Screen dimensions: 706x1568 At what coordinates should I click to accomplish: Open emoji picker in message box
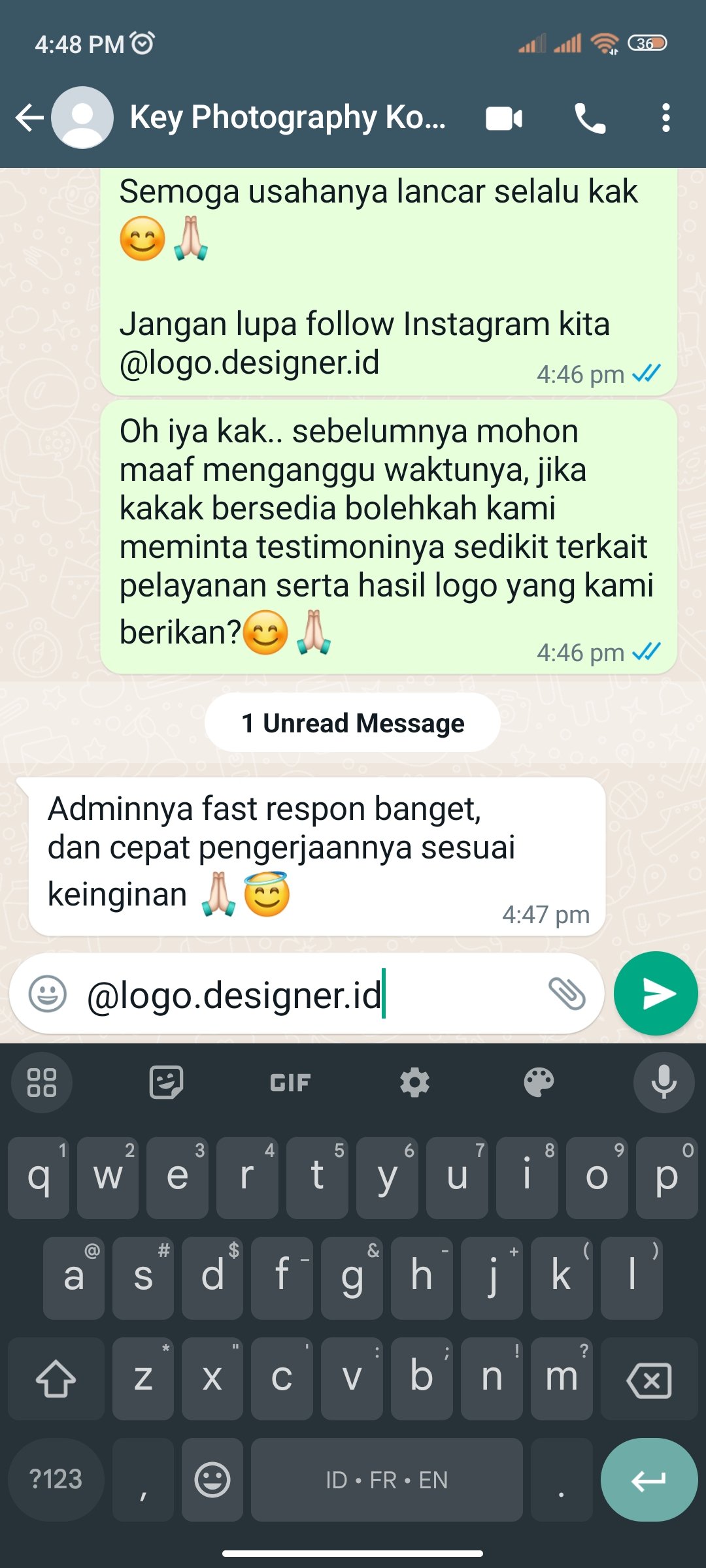pyautogui.click(x=48, y=994)
